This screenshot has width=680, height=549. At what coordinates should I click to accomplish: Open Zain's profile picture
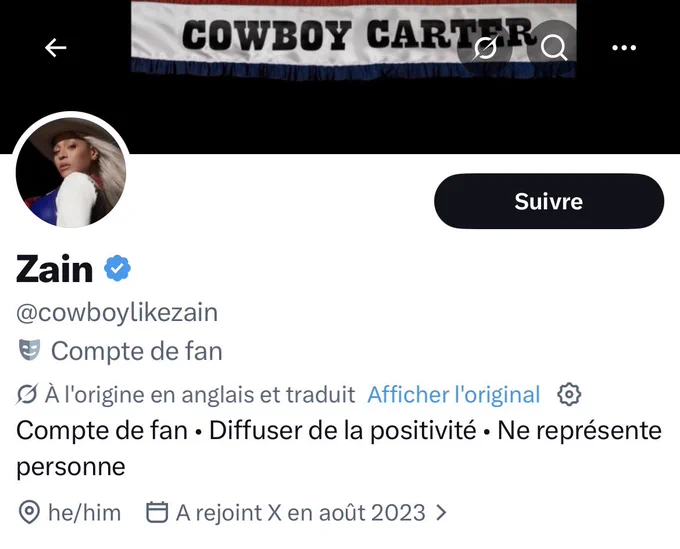click(71, 171)
